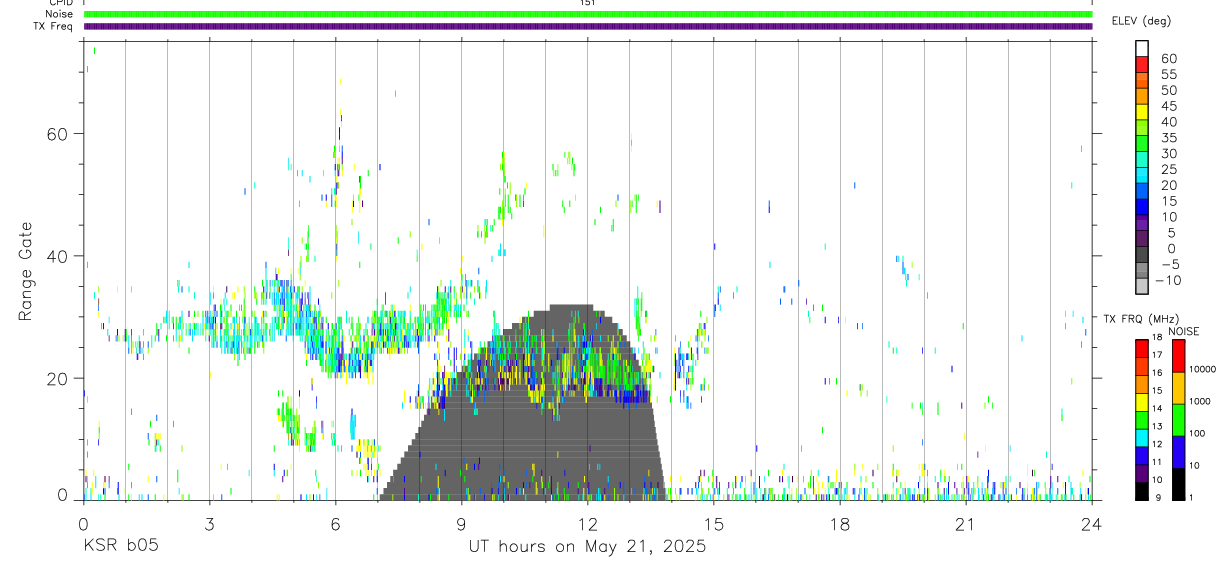Click the "10000" label on NOISE scale
This screenshot has width=1228, height=567.
click(x=1203, y=370)
